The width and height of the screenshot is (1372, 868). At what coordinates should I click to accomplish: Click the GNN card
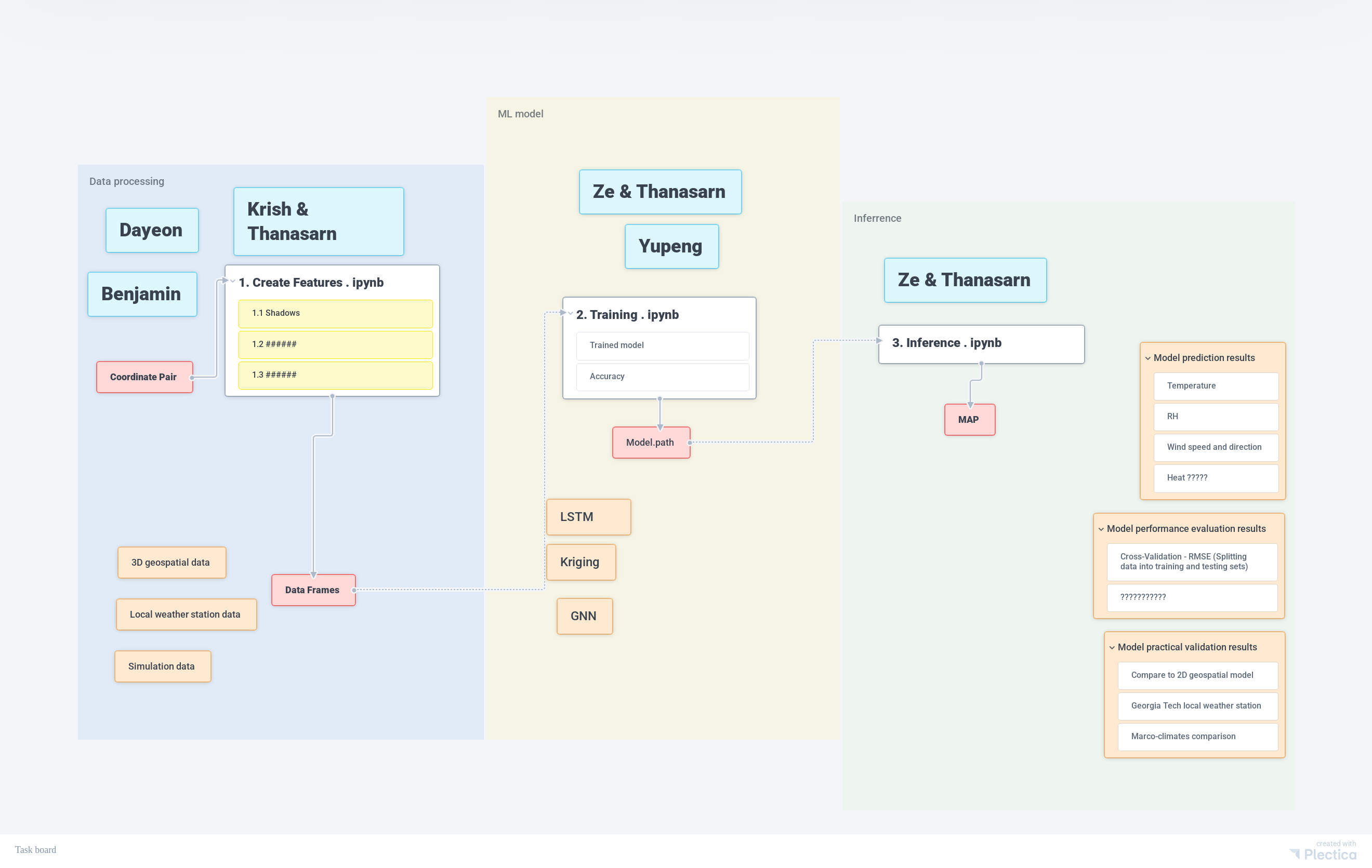pyautogui.click(x=584, y=616)
